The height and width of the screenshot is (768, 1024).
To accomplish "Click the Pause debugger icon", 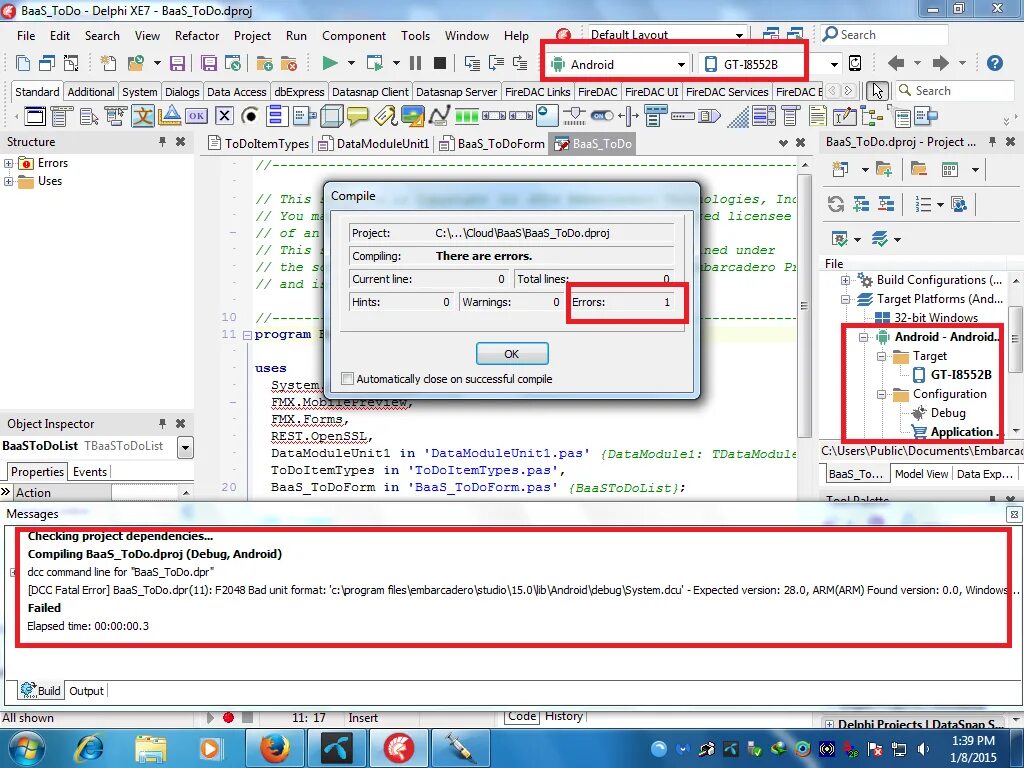I will coord(415,63).
